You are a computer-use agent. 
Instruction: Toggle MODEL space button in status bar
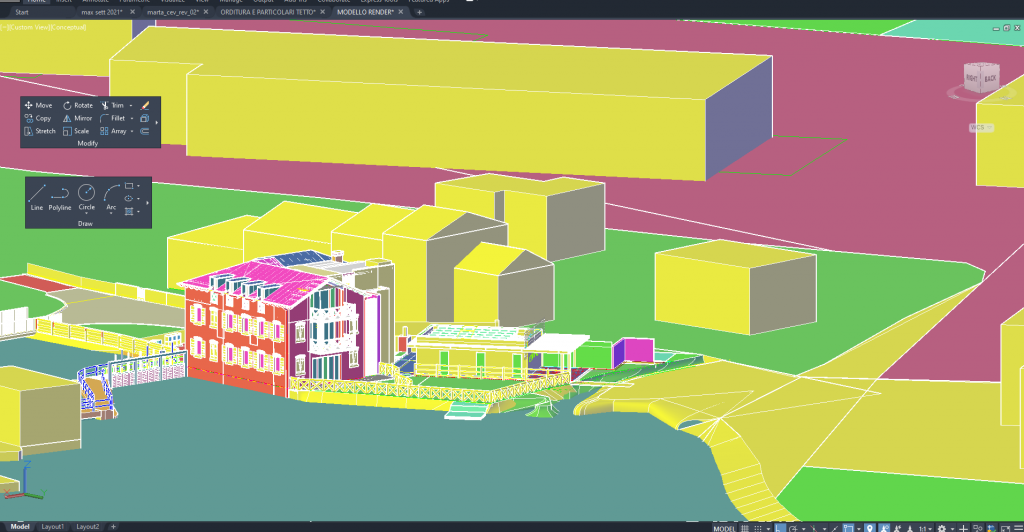pos(725,527)
